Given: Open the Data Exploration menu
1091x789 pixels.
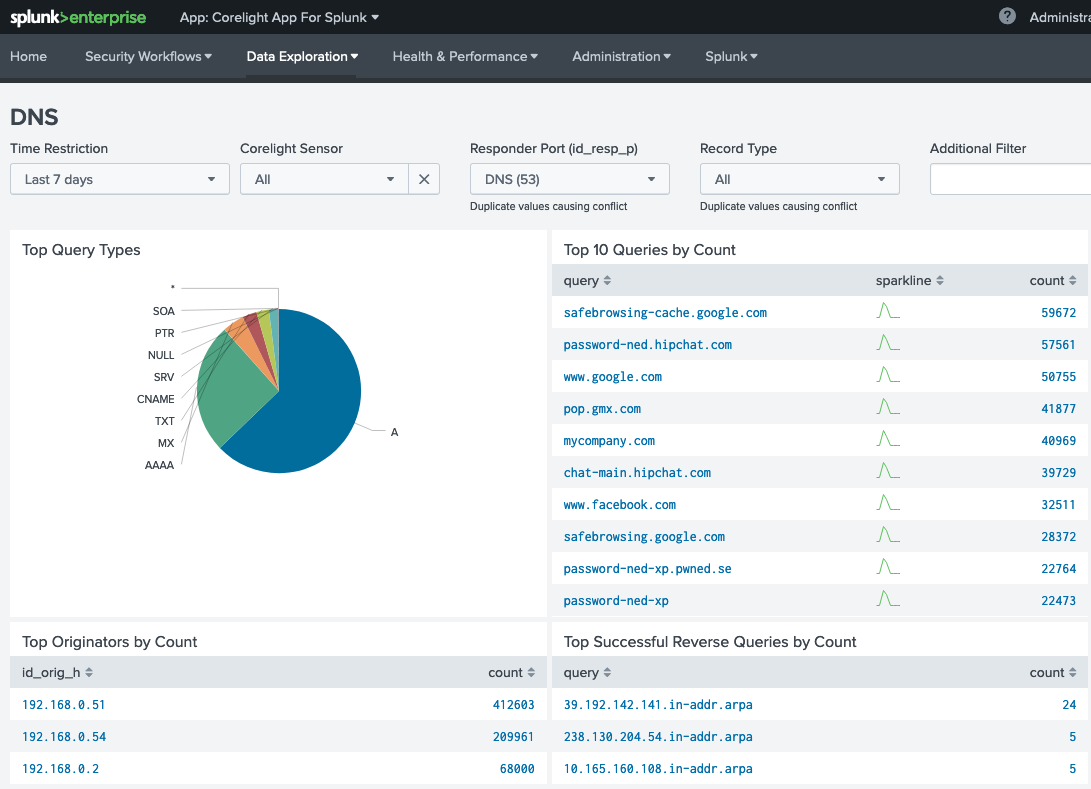Looking at the screenshot, I should click(302, 57).
